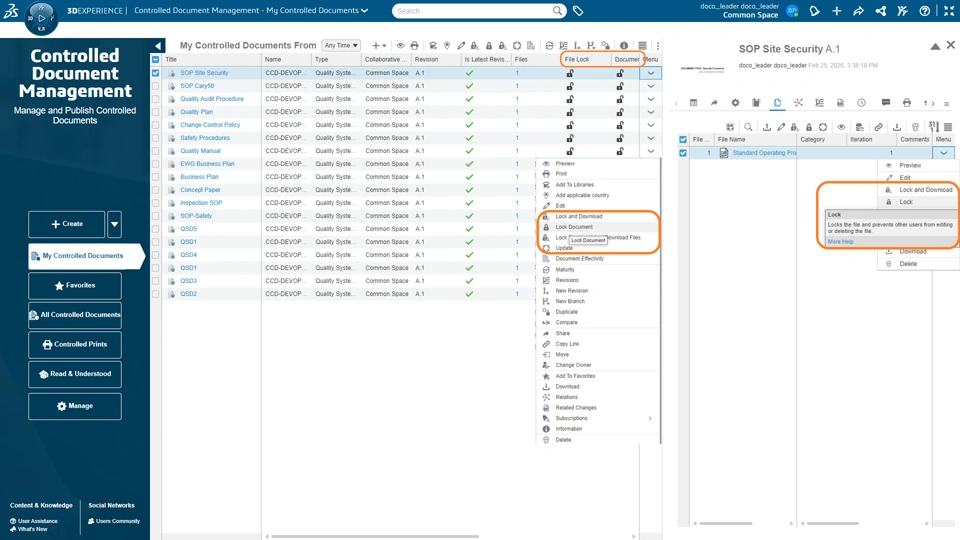Open the menu chevron for Quality Audit Procedure row

[651, 99]
